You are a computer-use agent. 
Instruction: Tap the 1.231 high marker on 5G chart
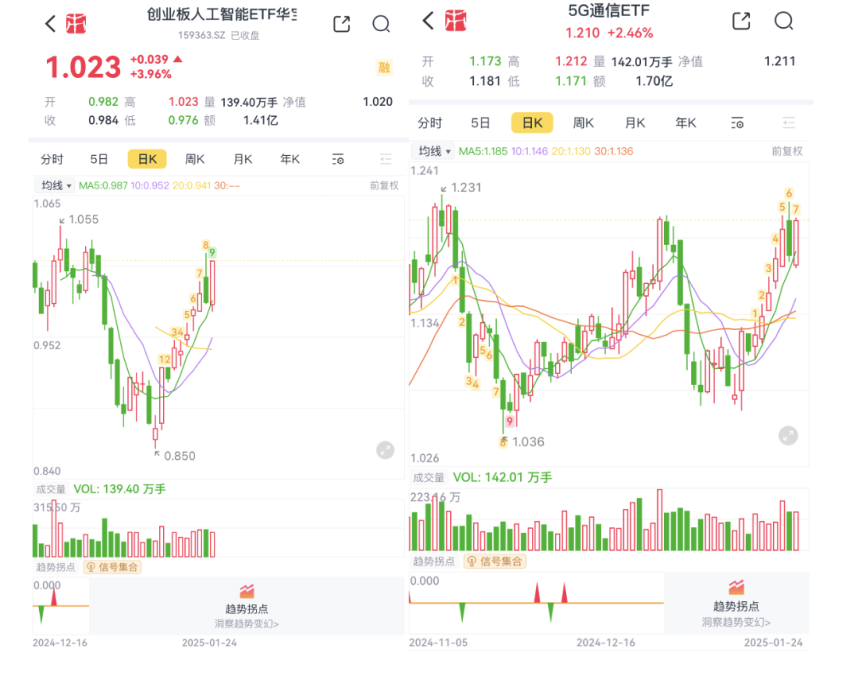(466, 188)
